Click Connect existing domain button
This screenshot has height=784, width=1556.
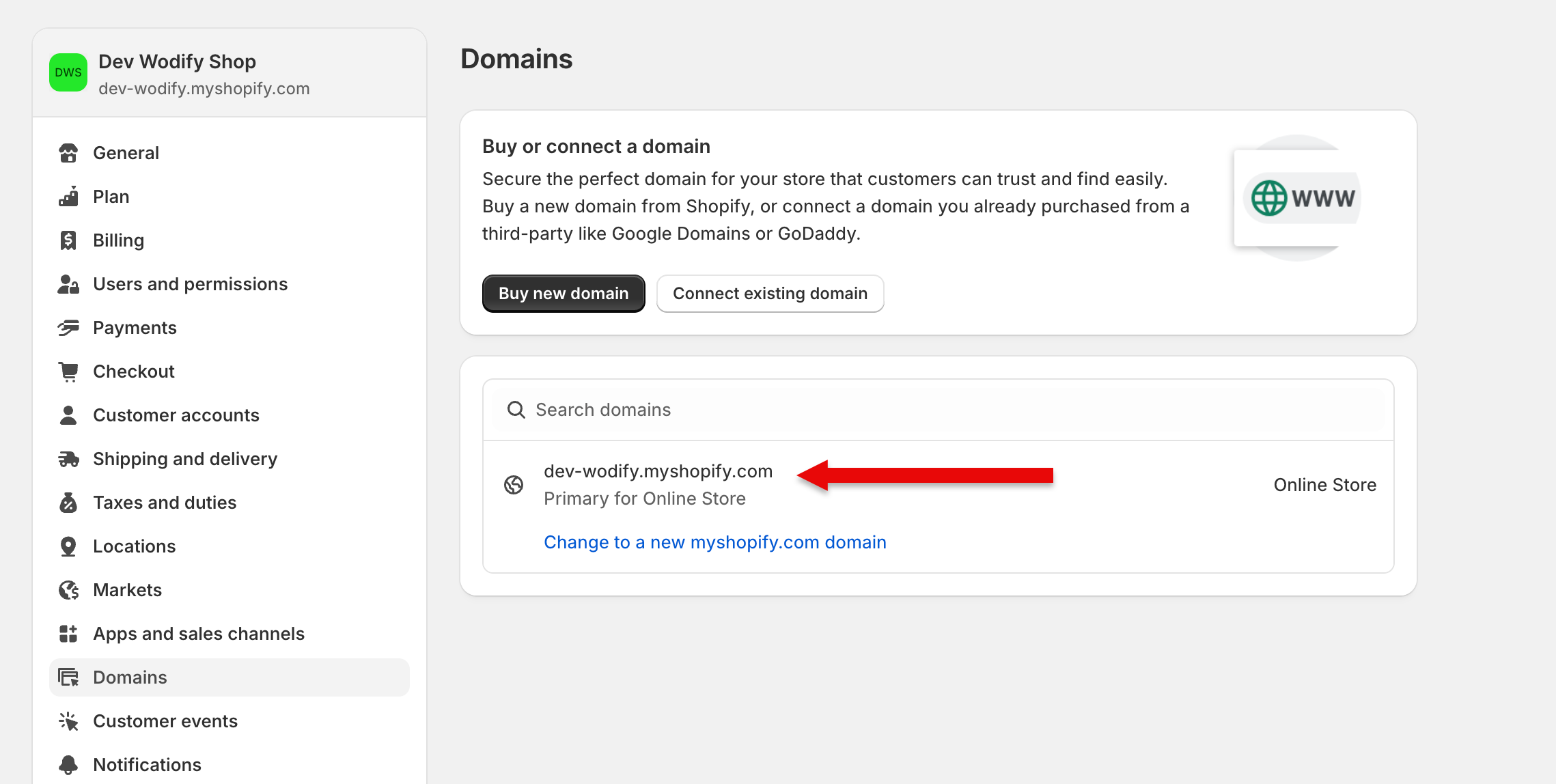point(770,294)
